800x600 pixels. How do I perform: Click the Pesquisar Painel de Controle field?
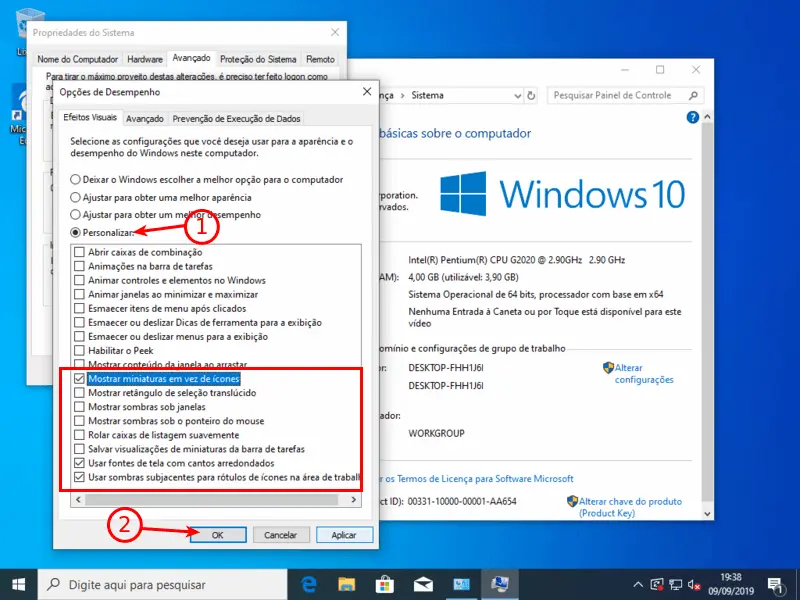pyautogui.click(x=625, y=95)
